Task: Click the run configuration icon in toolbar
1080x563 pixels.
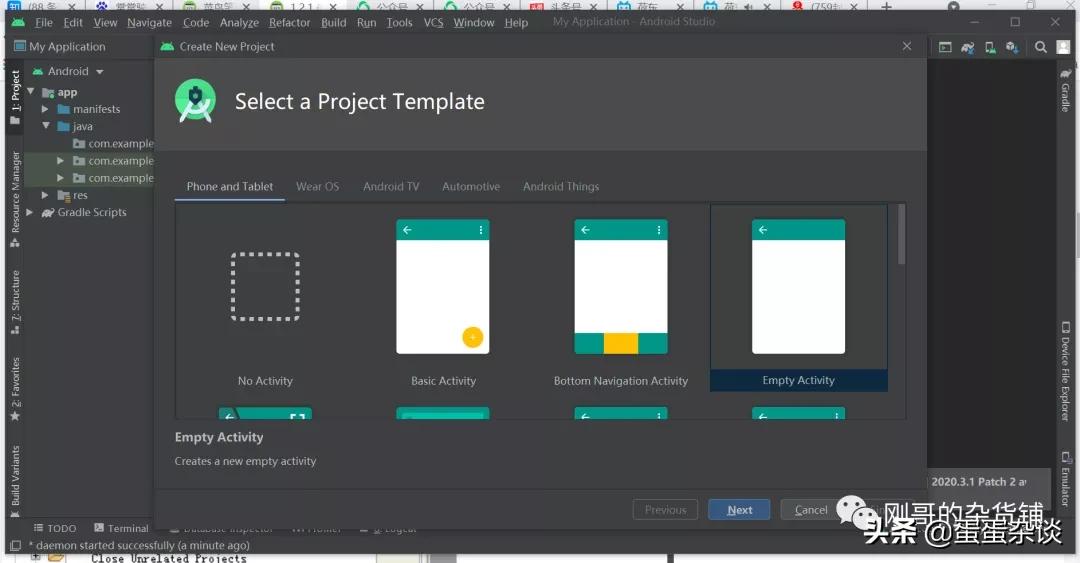Action: 945,47
